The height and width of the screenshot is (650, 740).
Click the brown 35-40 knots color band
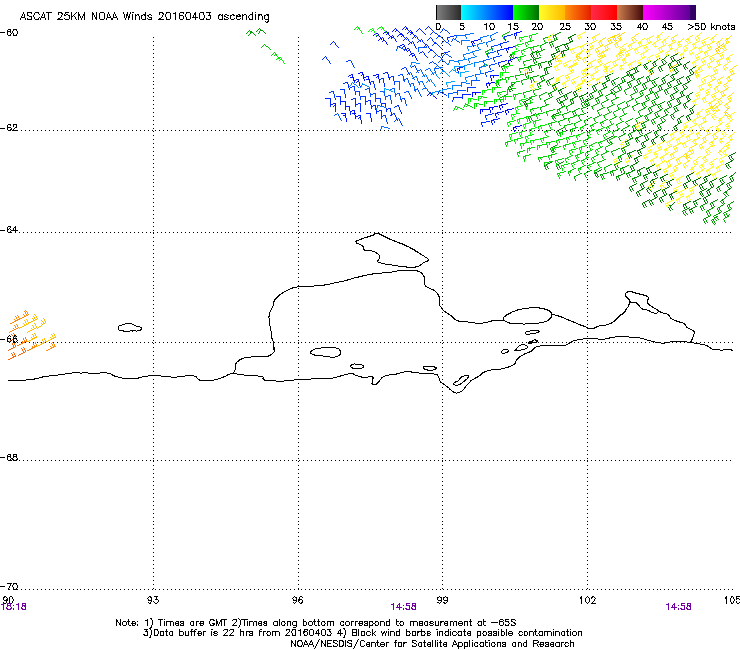(x=630, y=12)
